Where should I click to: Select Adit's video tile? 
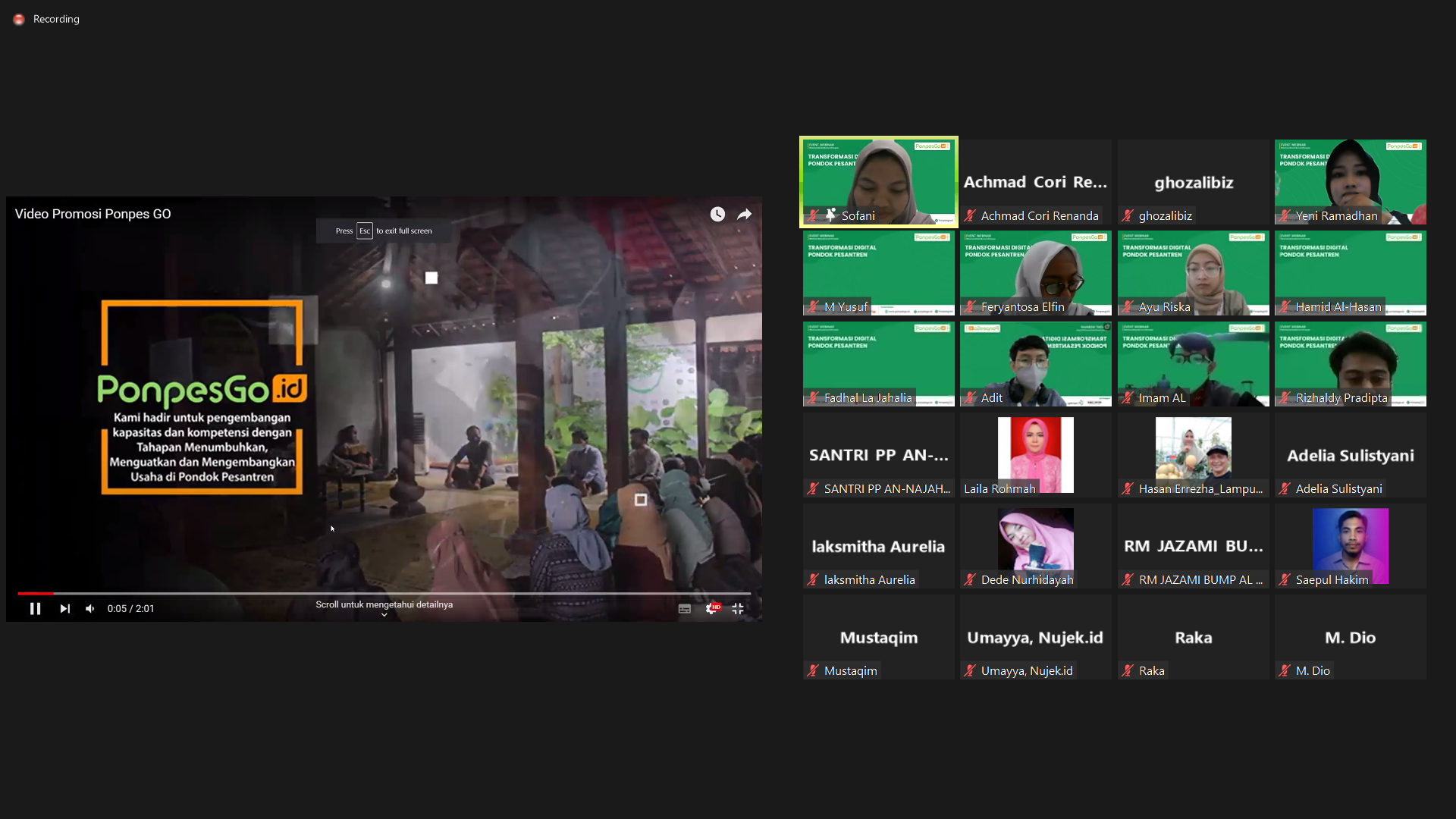click(1036, 364)
